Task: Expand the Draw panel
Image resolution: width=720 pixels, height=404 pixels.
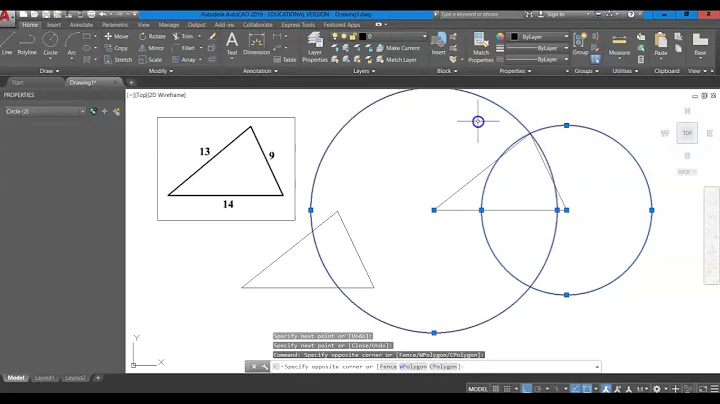Action: coord(49,71)
